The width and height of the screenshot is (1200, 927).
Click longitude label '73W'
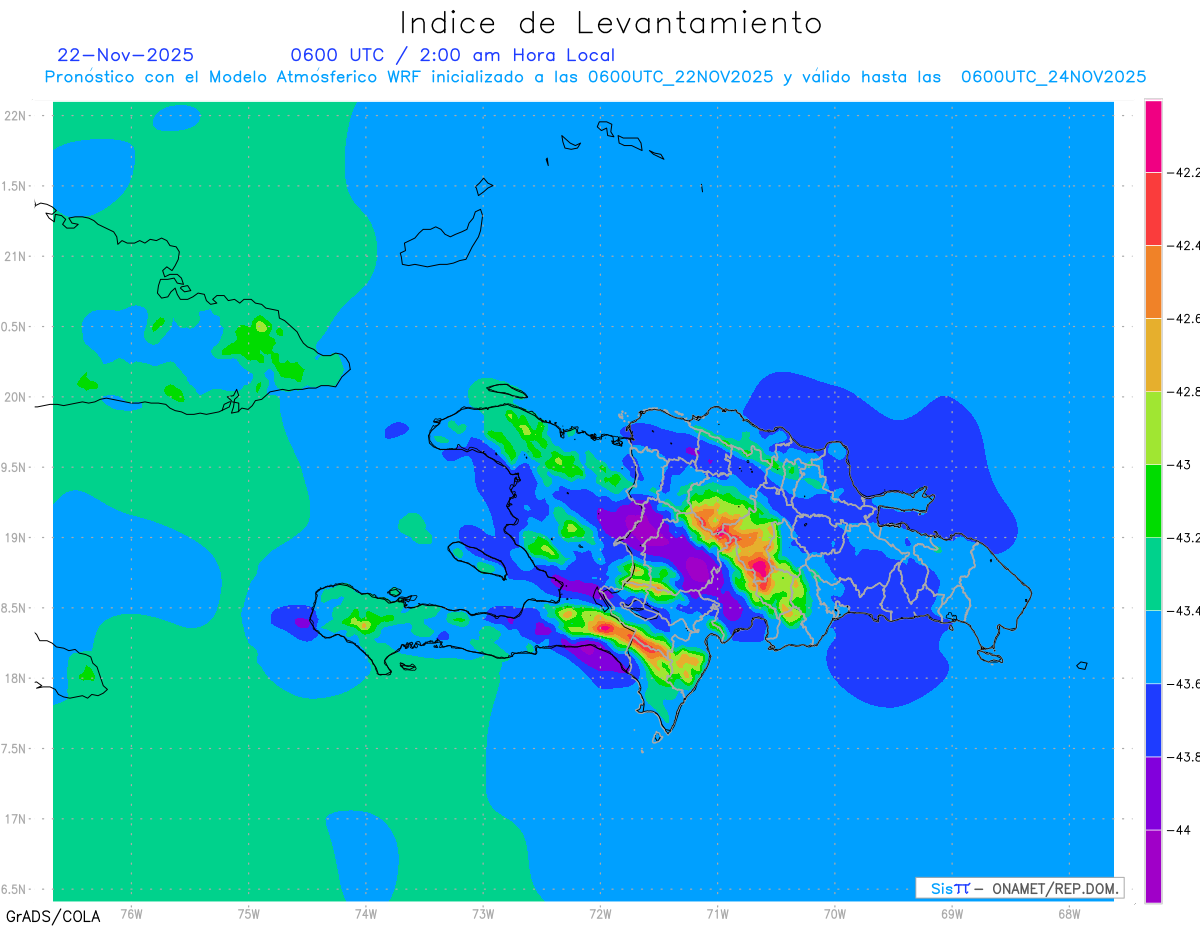tap(483, 913)
